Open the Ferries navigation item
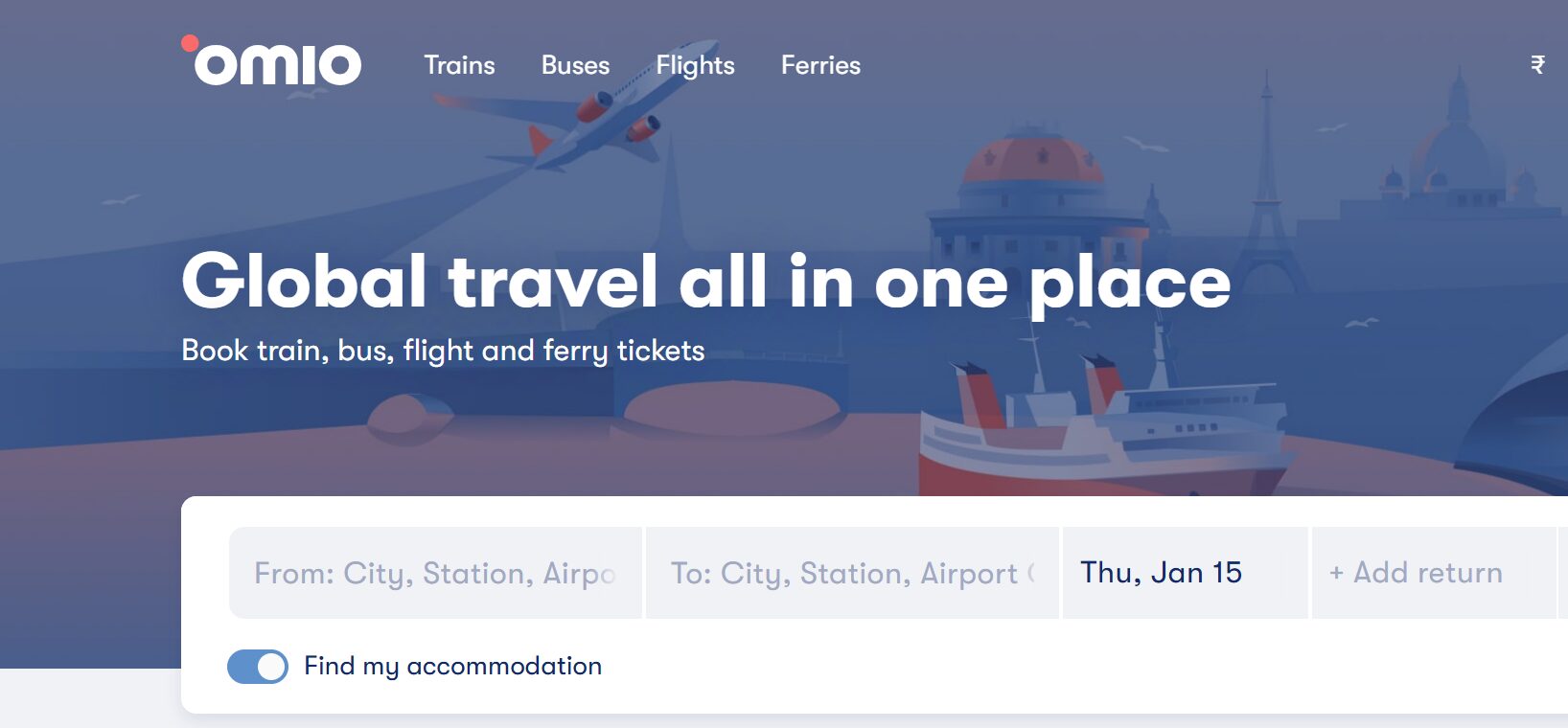The width and height of the screenshot is (1568, 728). coord(820,65)
